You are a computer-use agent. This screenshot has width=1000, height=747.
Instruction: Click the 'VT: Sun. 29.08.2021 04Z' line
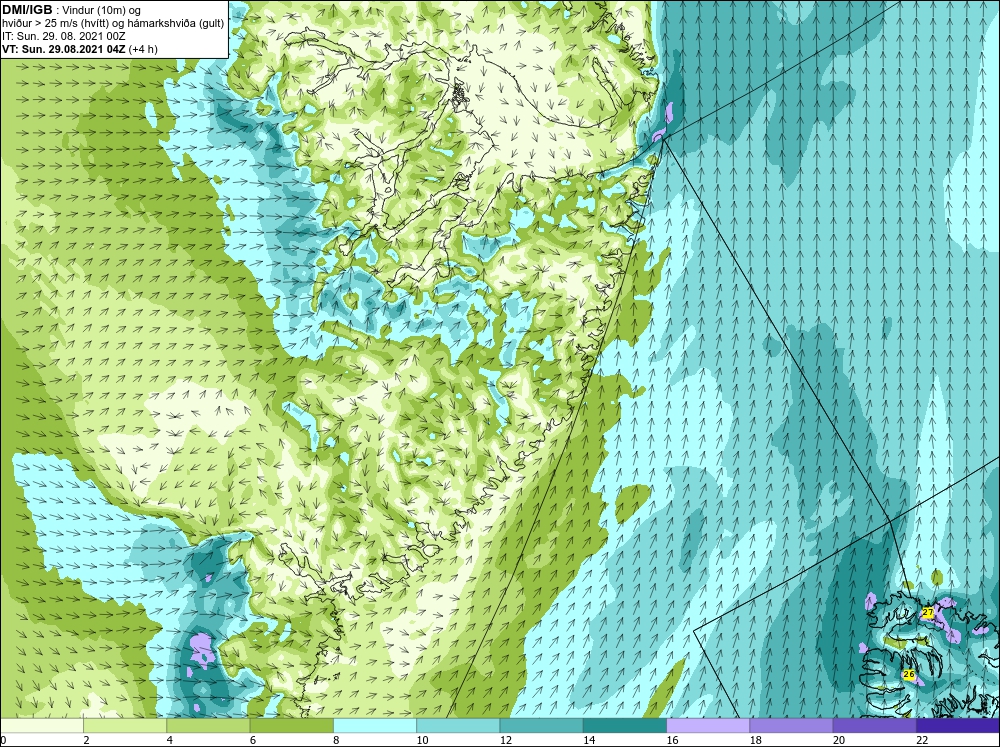(64, 49)
